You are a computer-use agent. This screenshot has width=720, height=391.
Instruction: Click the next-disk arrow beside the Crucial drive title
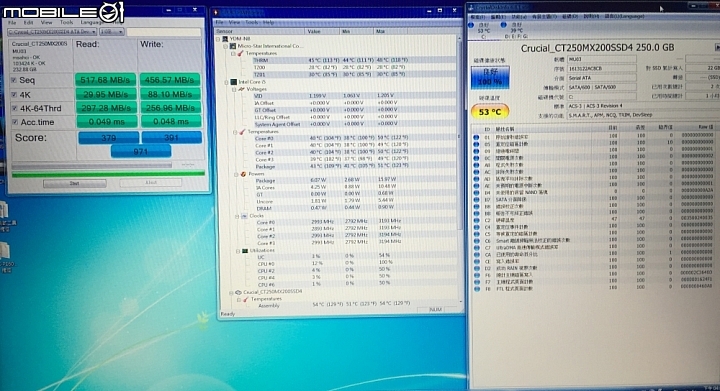[x=717, y=48]
